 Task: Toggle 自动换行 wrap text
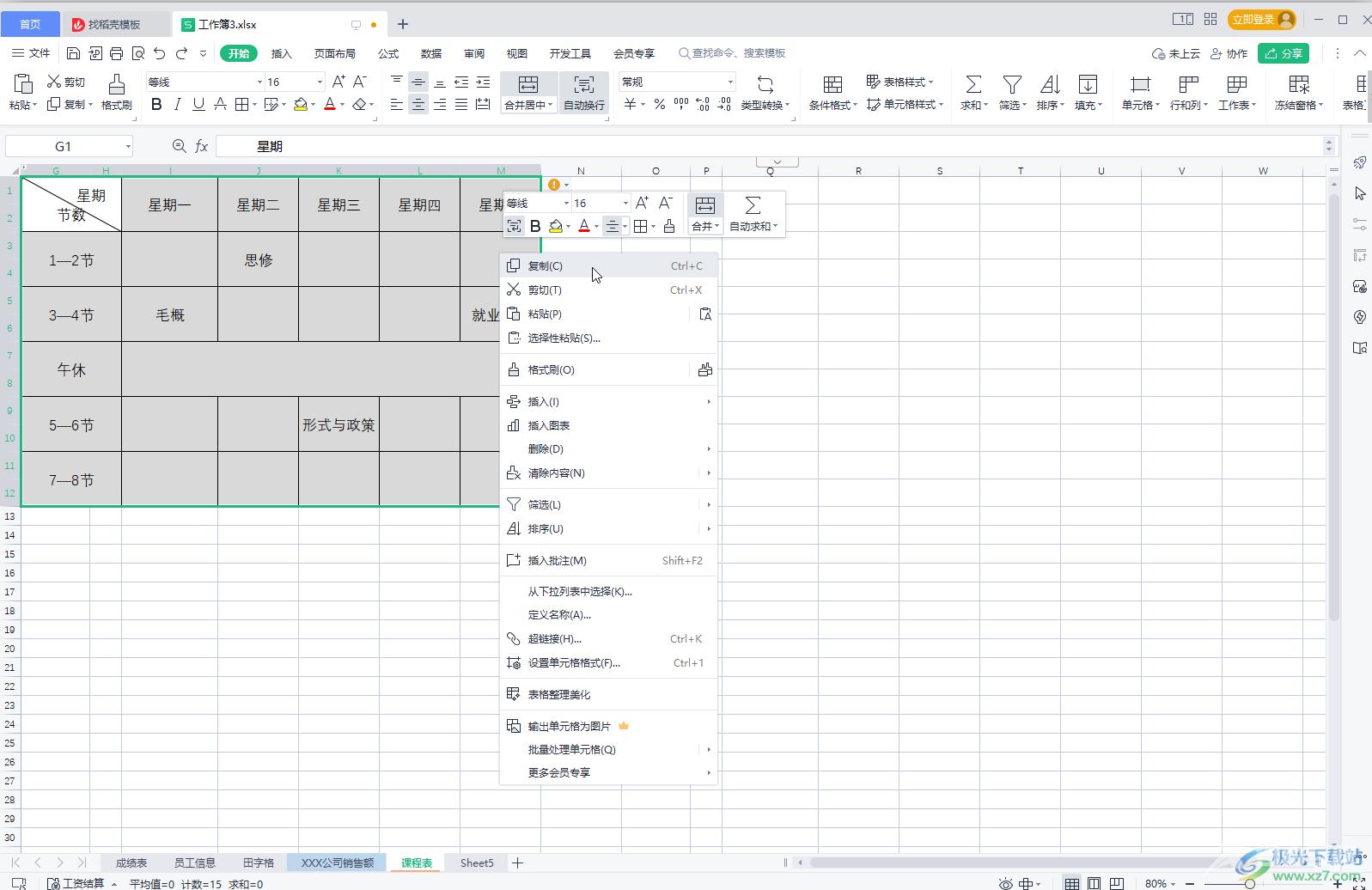pyautogui.click(x=584, y=92)
